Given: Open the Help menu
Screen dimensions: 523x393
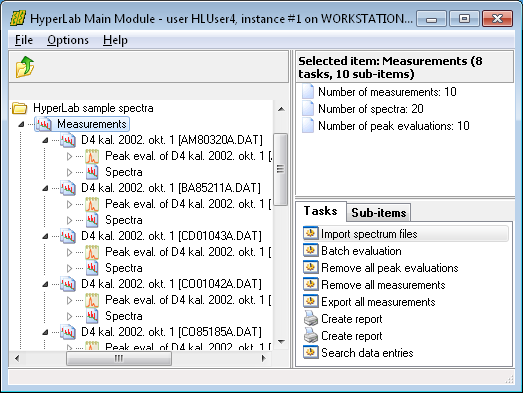Looking at the screenshot, I should point(115,40).
